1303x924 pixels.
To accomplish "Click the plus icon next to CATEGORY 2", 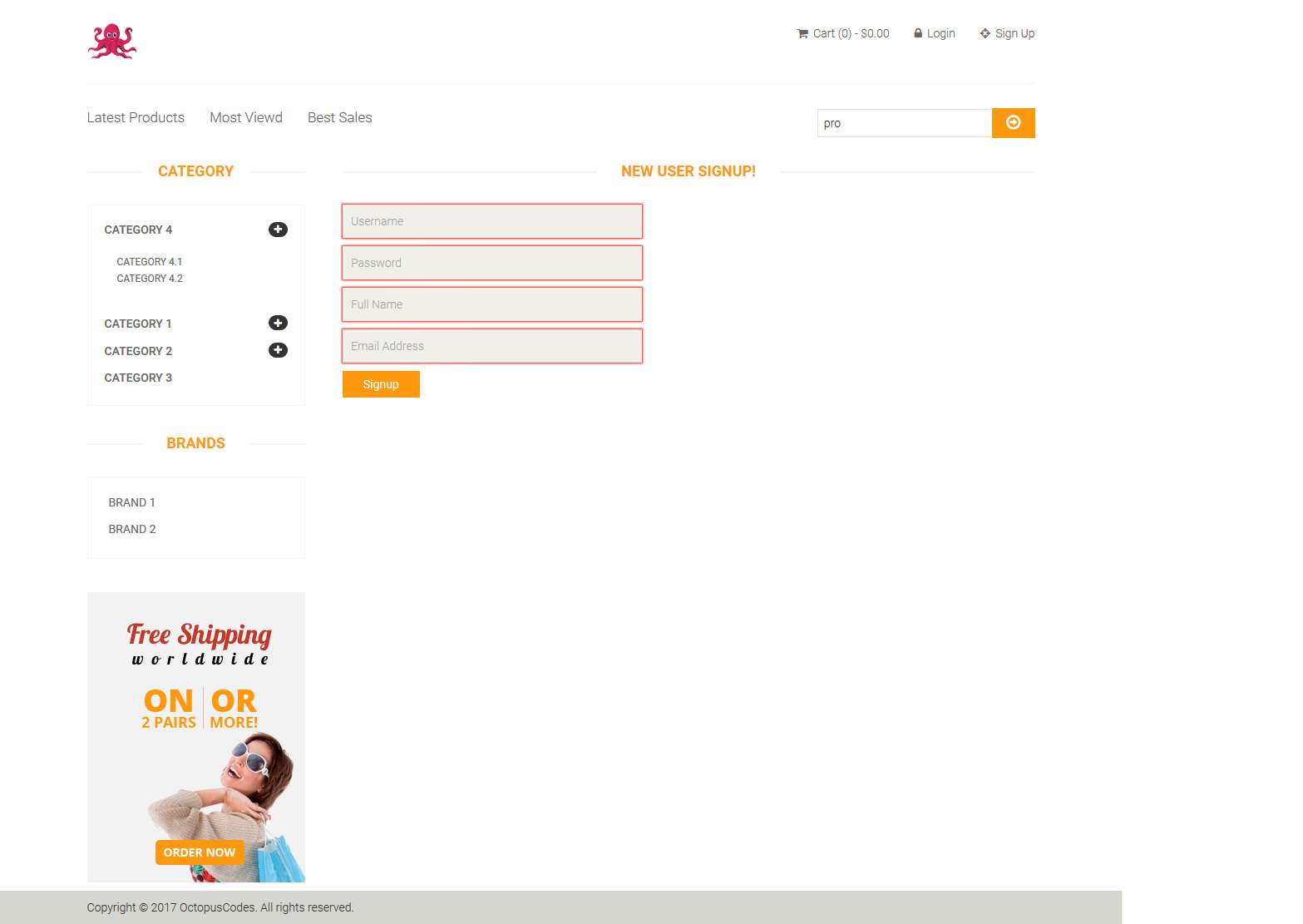I will [x=278, y=350].
